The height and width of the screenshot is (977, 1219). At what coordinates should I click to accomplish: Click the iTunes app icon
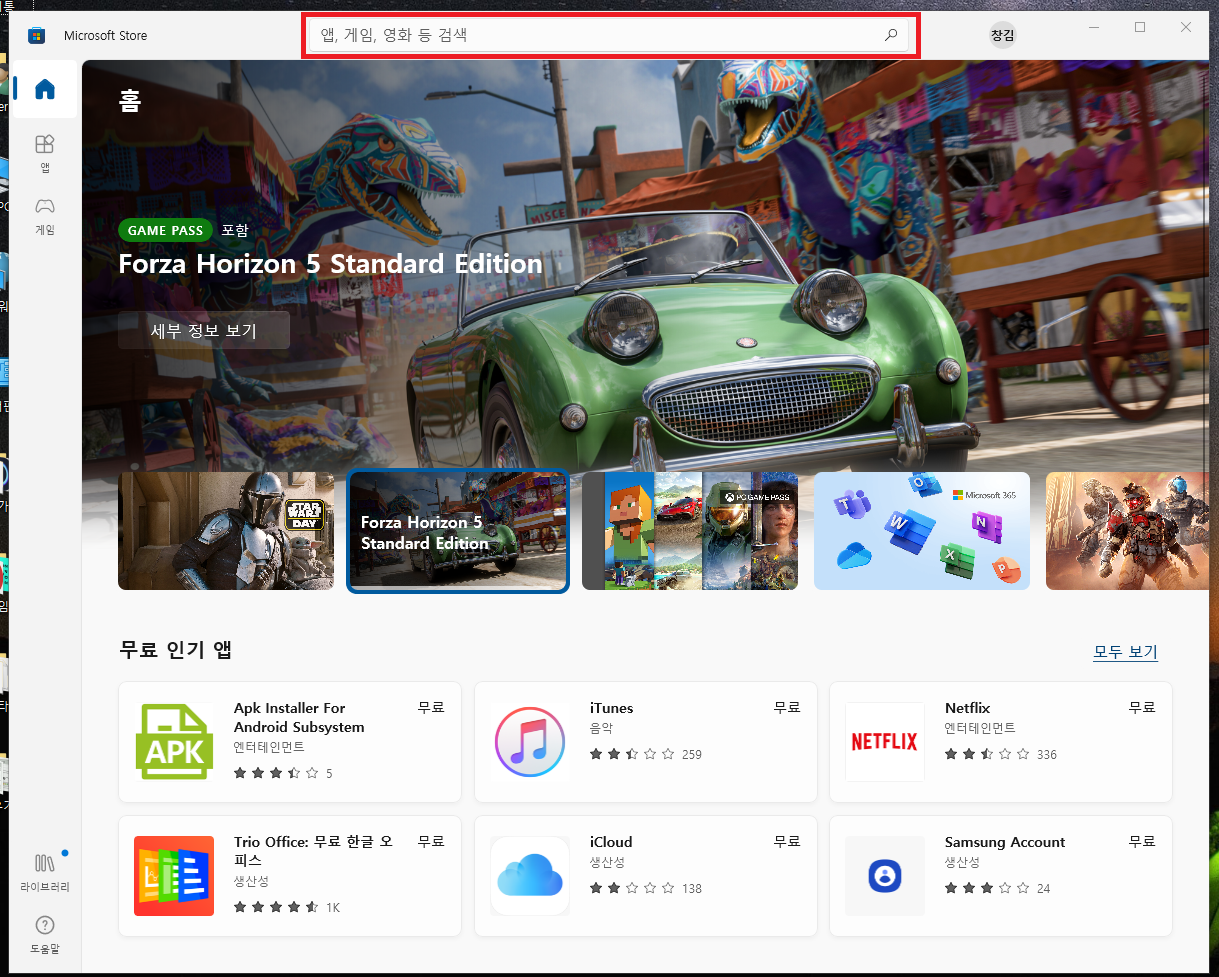point(530,742)
